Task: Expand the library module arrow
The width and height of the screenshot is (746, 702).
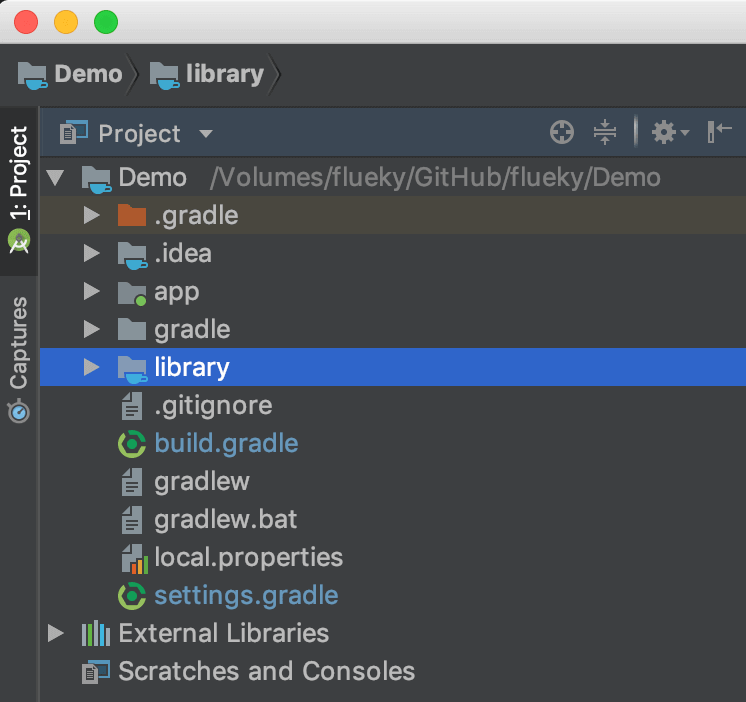Action: coord(92,368)
